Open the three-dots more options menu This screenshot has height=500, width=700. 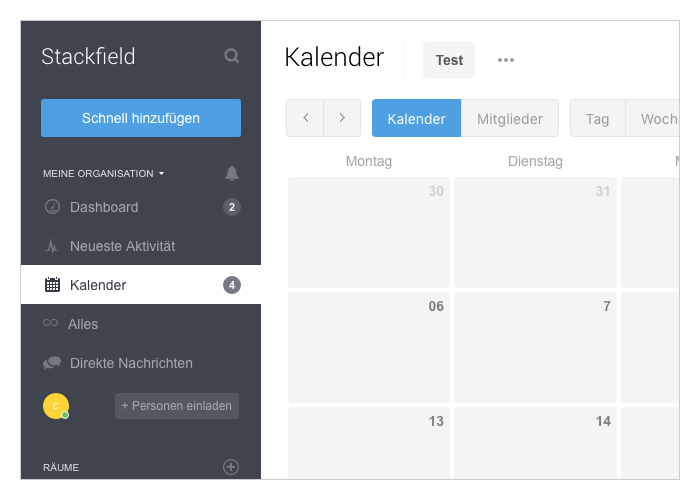pyautogui.click(x=506, y=60)
